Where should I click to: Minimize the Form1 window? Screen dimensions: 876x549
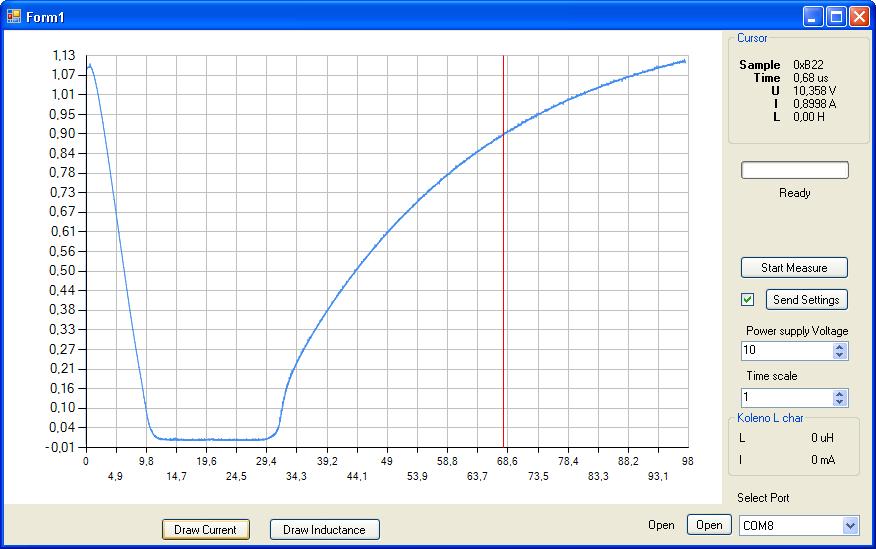pos(813,17)
